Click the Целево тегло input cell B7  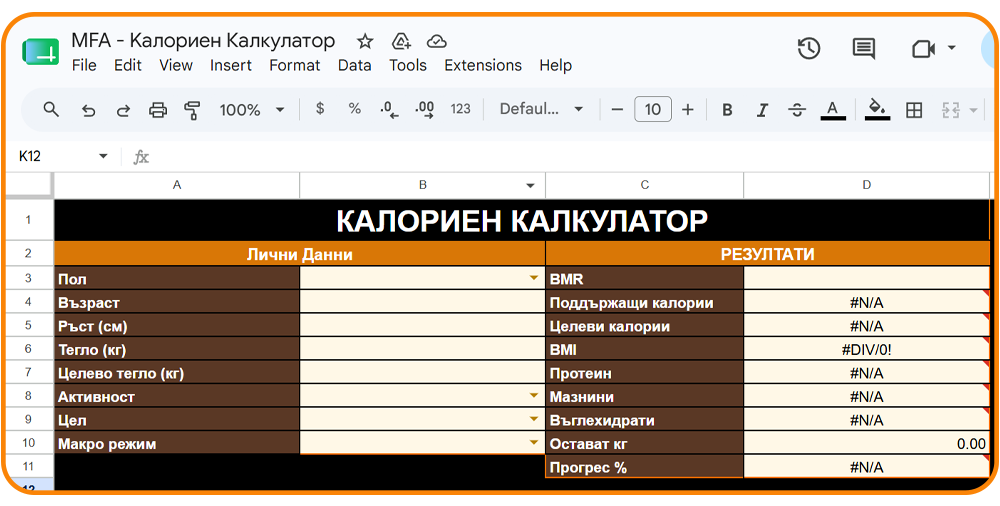pos(422,373)
